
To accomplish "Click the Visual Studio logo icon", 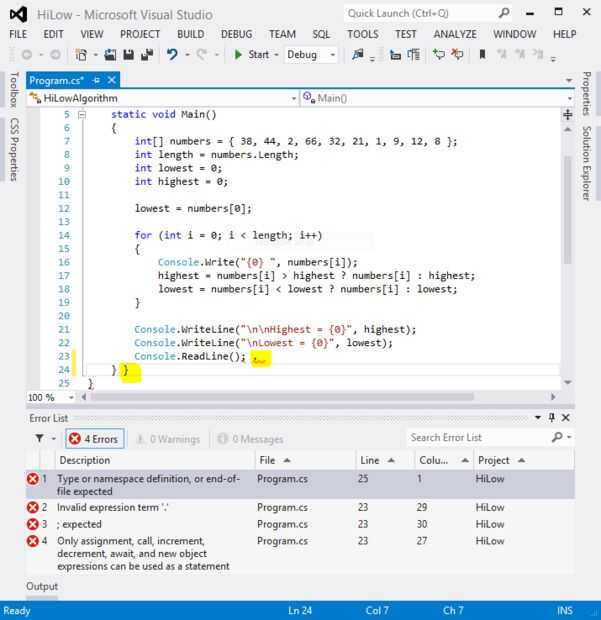I will click(x=18, y=15).
